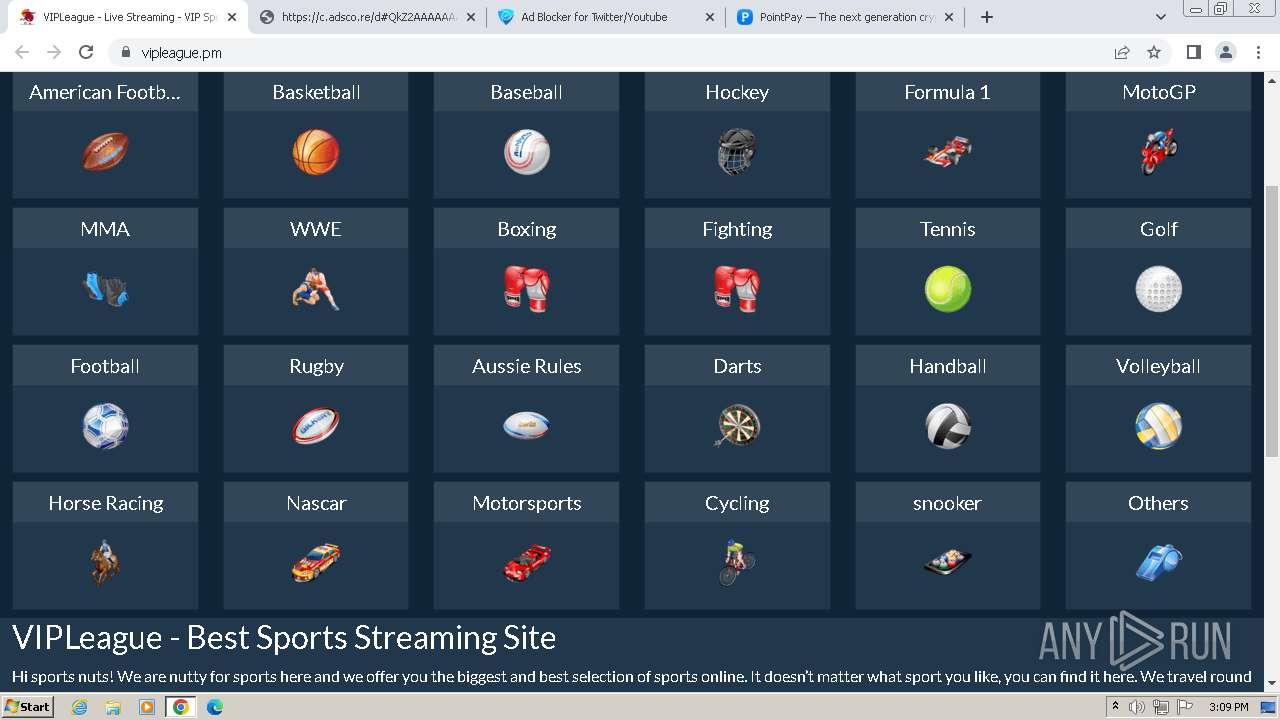This screenshot has width=1280, height=720.
Task: Launch Microsoft Edge from taskbar
Action: pos(215,707)
